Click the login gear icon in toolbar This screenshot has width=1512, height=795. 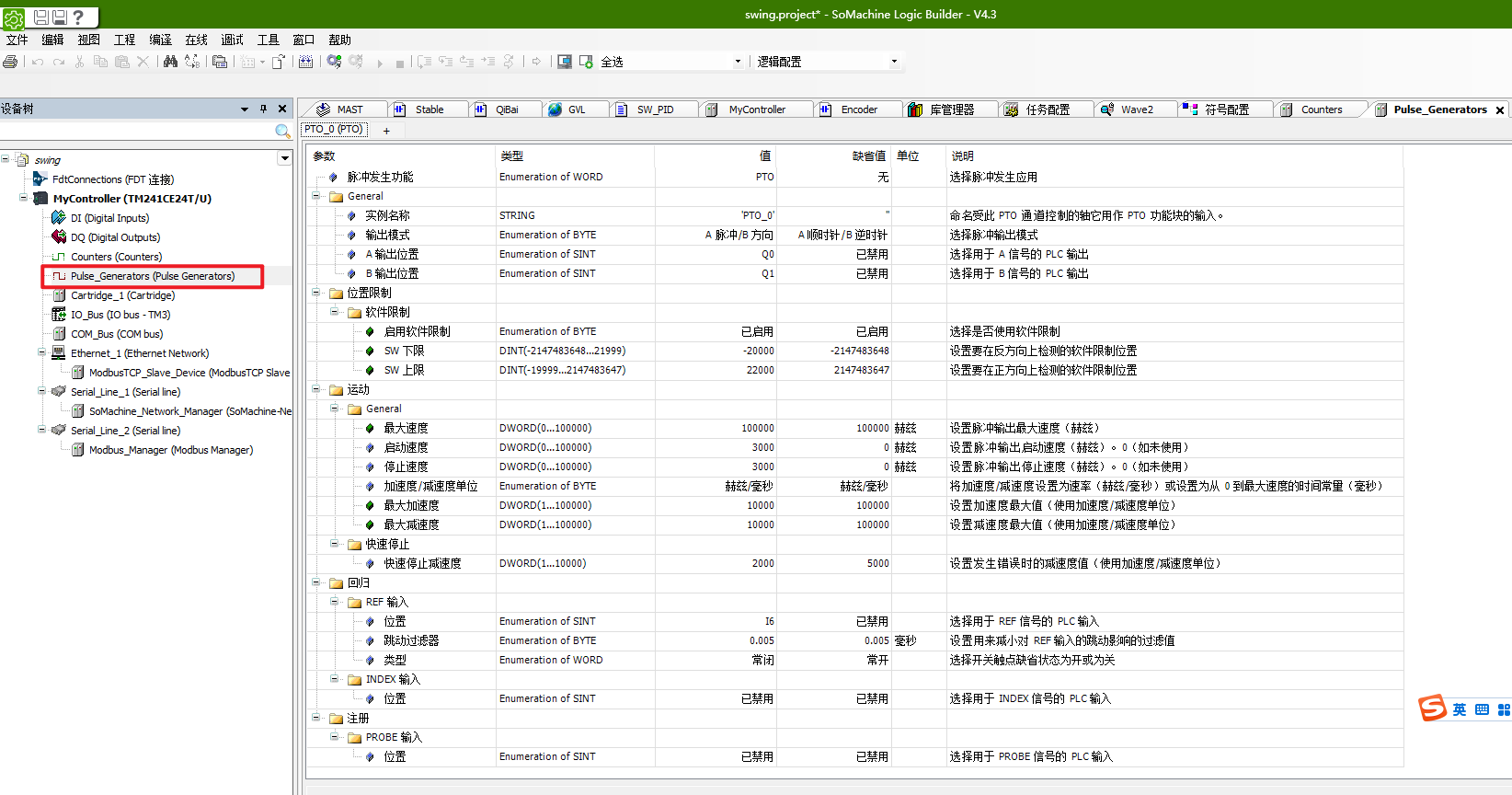(334, 62)
